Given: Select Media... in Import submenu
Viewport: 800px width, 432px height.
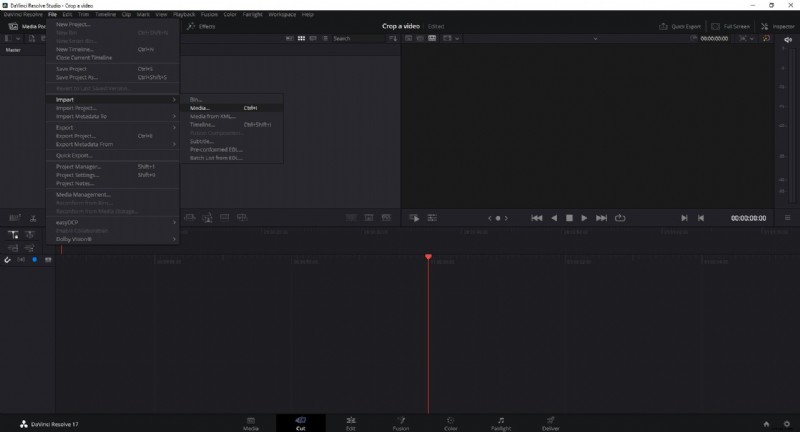Looking at the screenshot, I should (232, 108).
